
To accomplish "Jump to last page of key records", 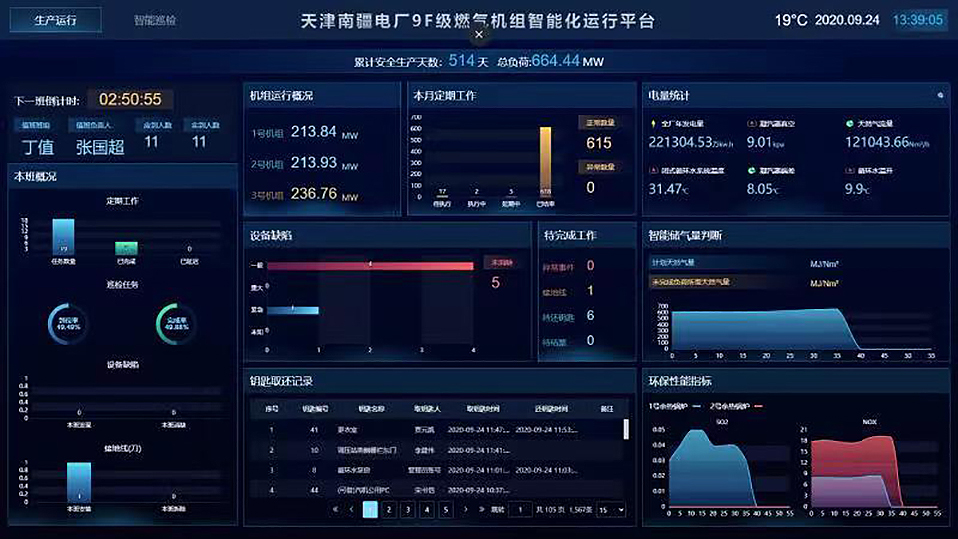I will 481,509.
